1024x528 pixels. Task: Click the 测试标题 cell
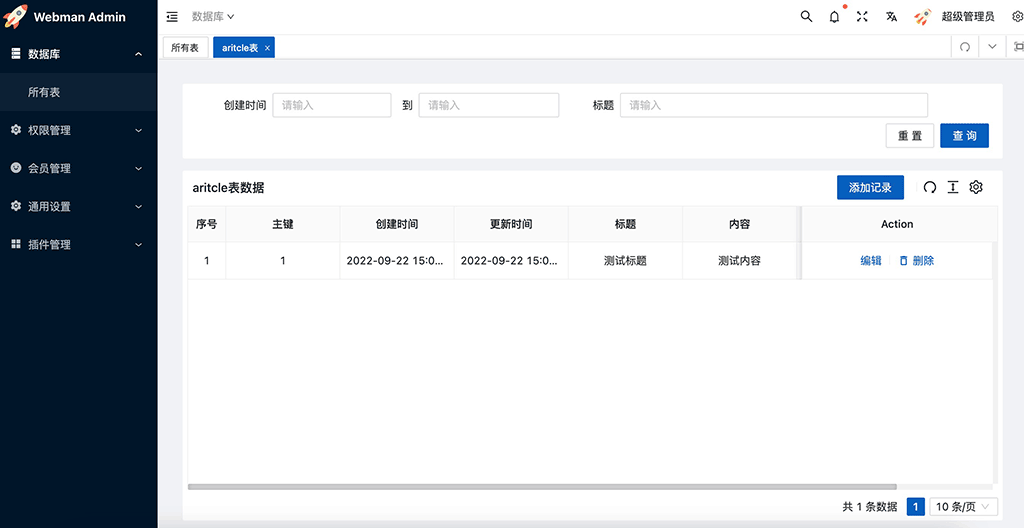626,261
